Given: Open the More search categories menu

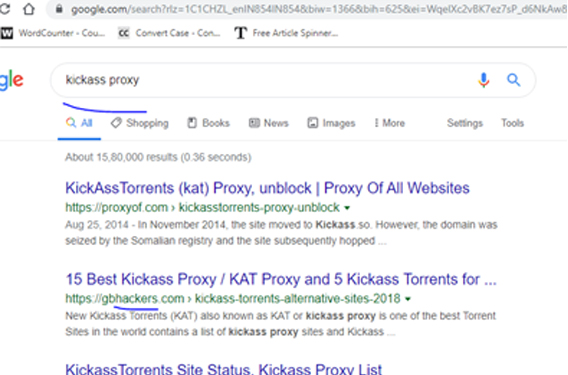Looking at the screenshot, I should [389, 123].
